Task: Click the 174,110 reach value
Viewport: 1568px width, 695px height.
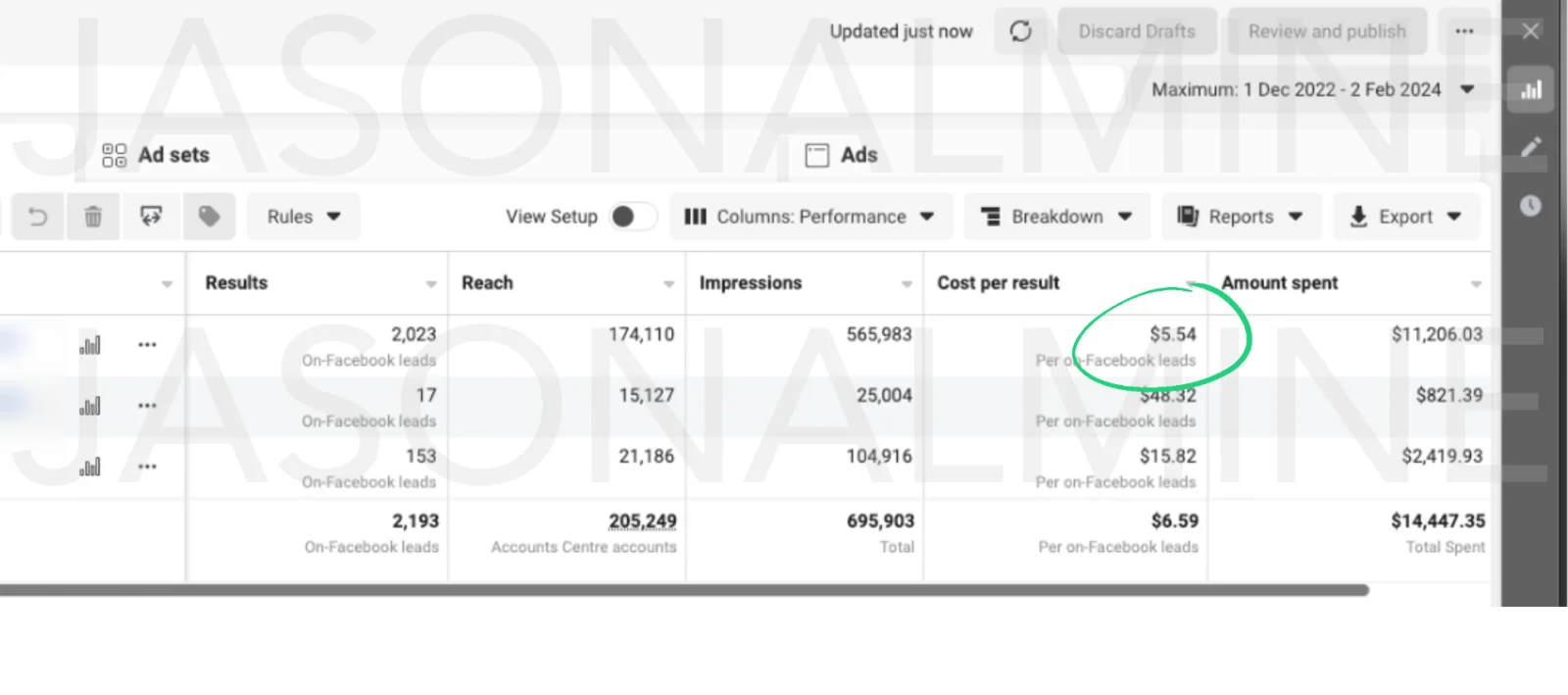Action: click(641, 334)
